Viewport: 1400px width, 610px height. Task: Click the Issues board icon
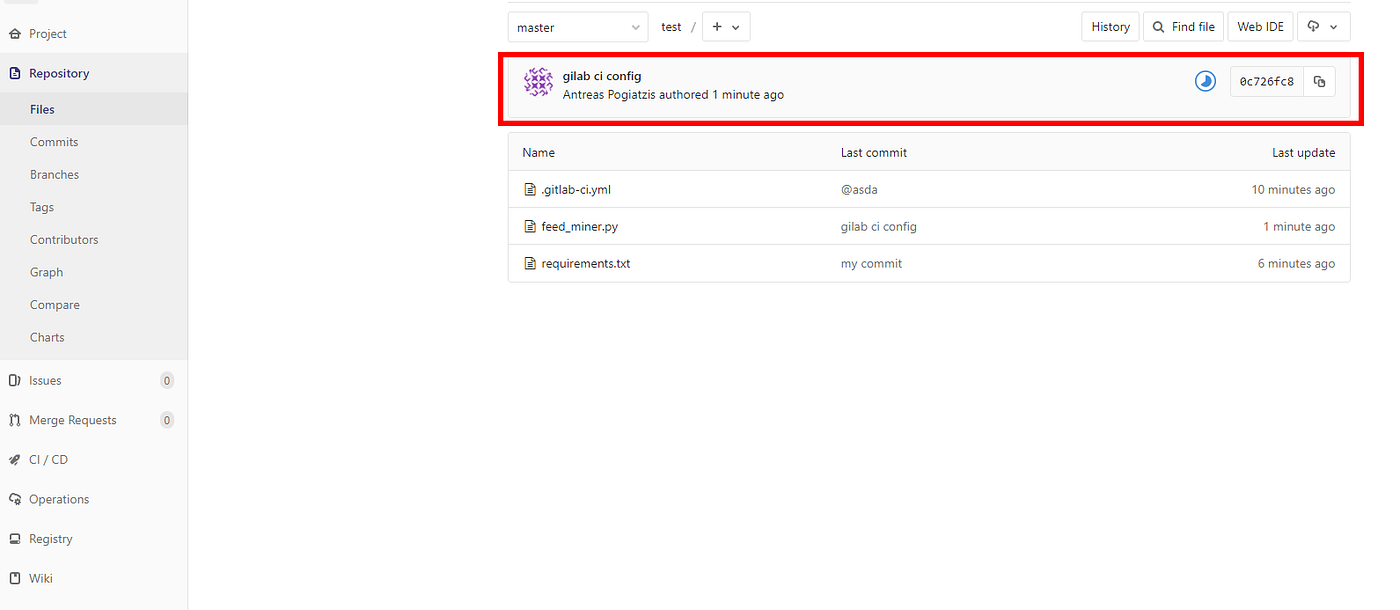(x=14, y=380)
